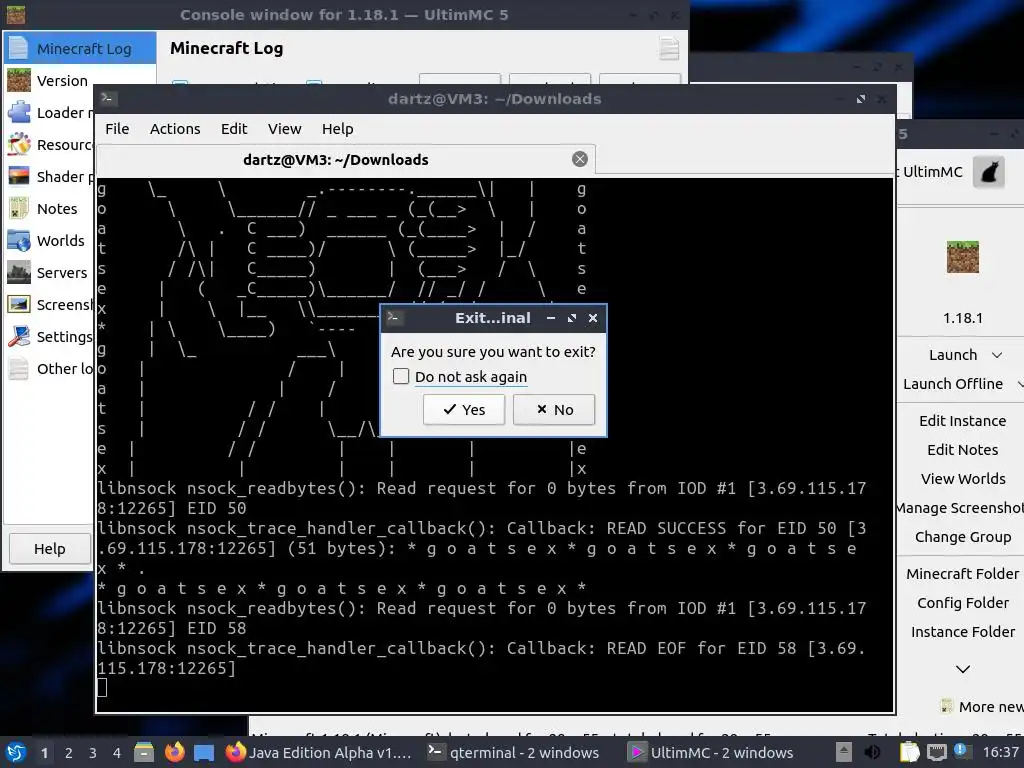The width and height of the screenshot is (1024, 768).
Task: Click removable media tray icon
Action: (x=844, y=752)
